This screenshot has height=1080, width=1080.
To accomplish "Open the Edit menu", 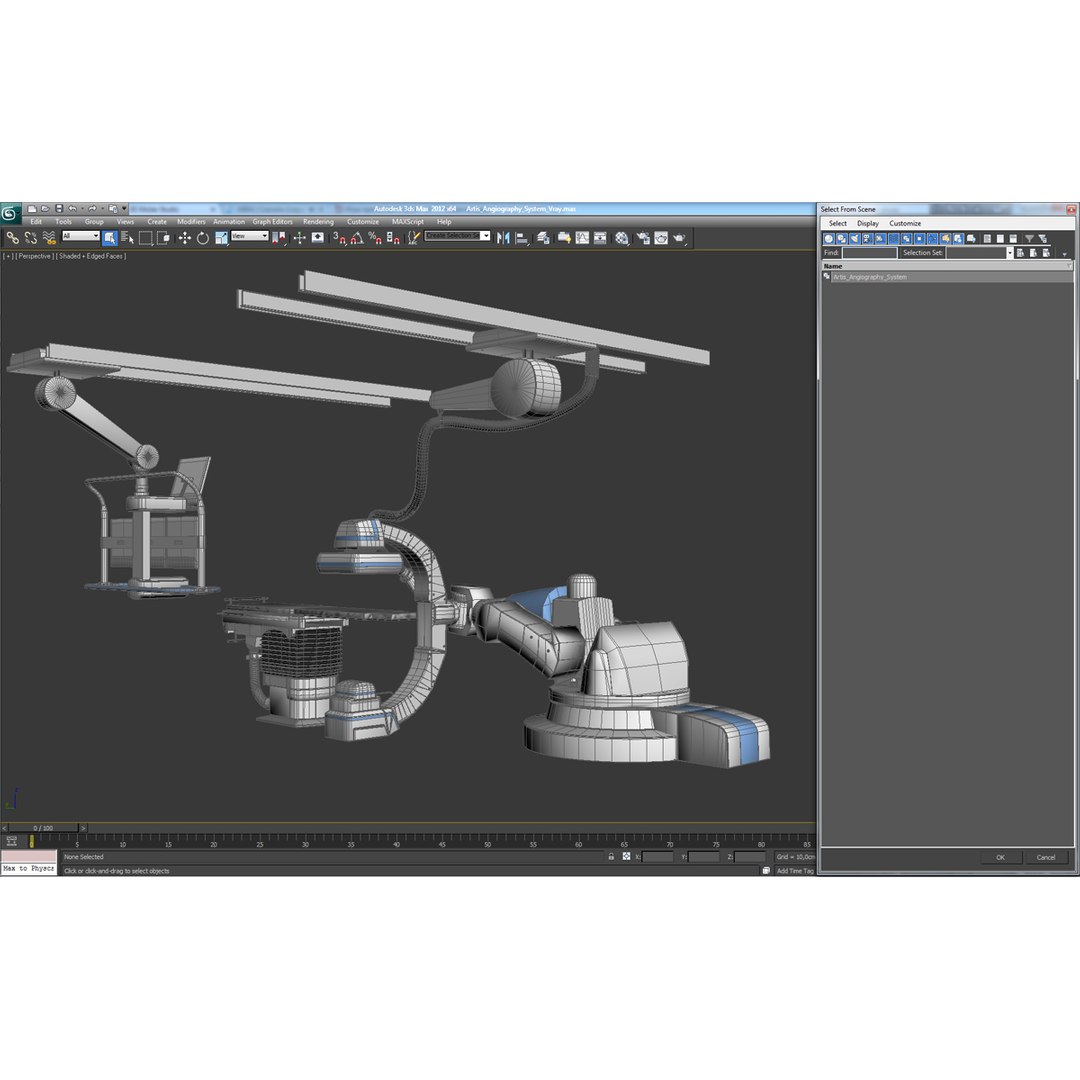I will click(36, 222).
